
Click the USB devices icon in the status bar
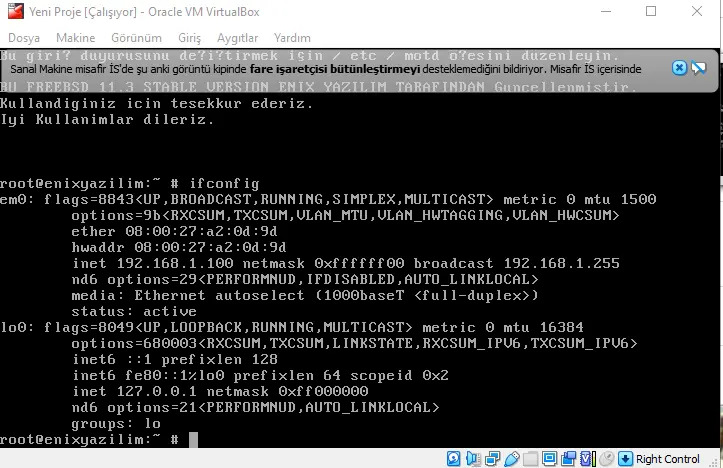click(x=512, y=458)
